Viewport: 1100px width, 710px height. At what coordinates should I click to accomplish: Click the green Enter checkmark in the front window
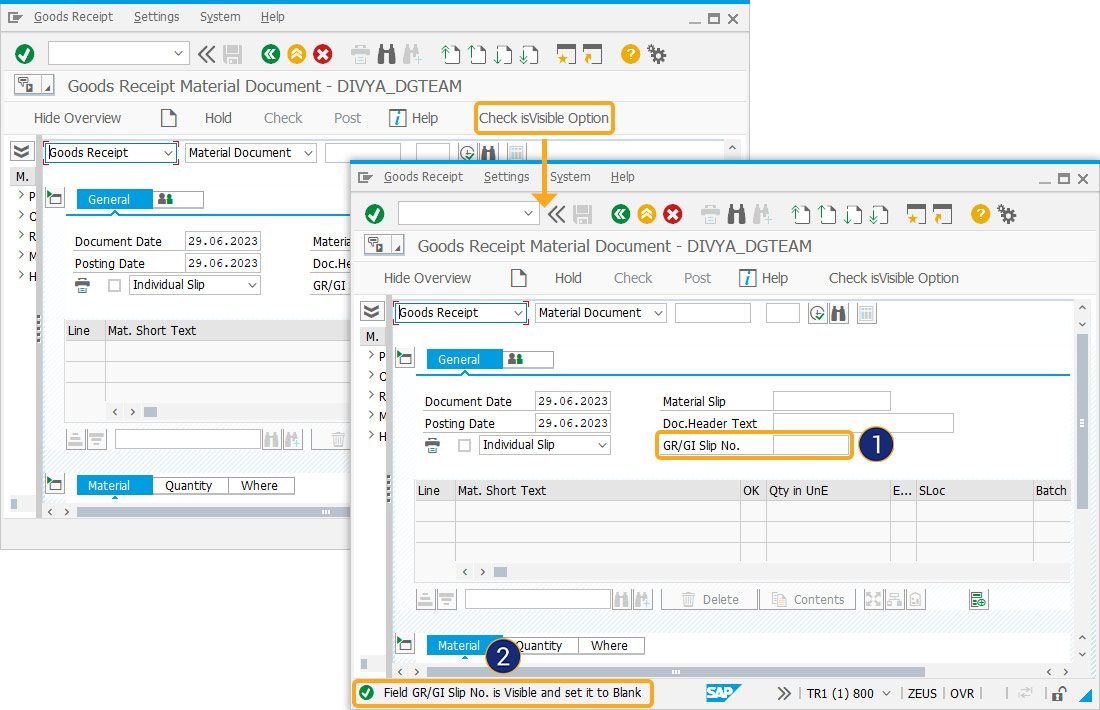coord(375,214)
